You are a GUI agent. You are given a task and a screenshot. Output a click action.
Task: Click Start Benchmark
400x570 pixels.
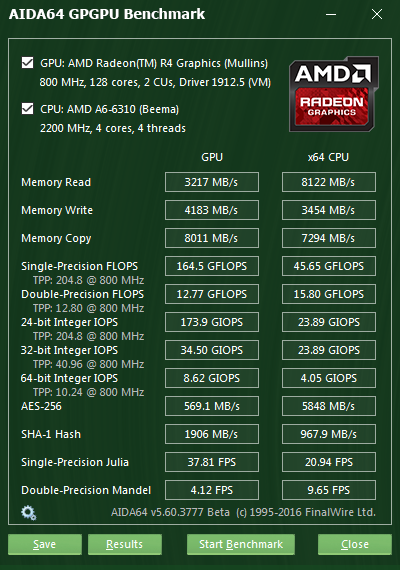[x=241, y=544]
